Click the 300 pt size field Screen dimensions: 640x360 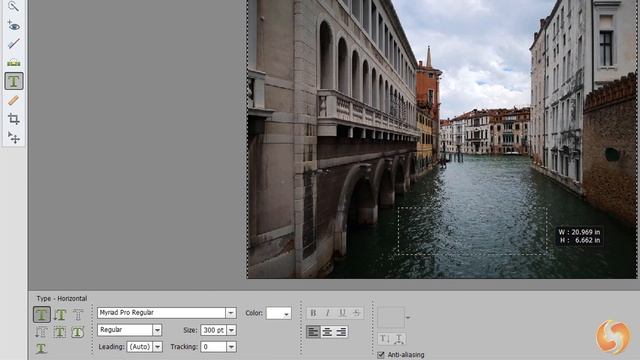click(x=213, y=330)
